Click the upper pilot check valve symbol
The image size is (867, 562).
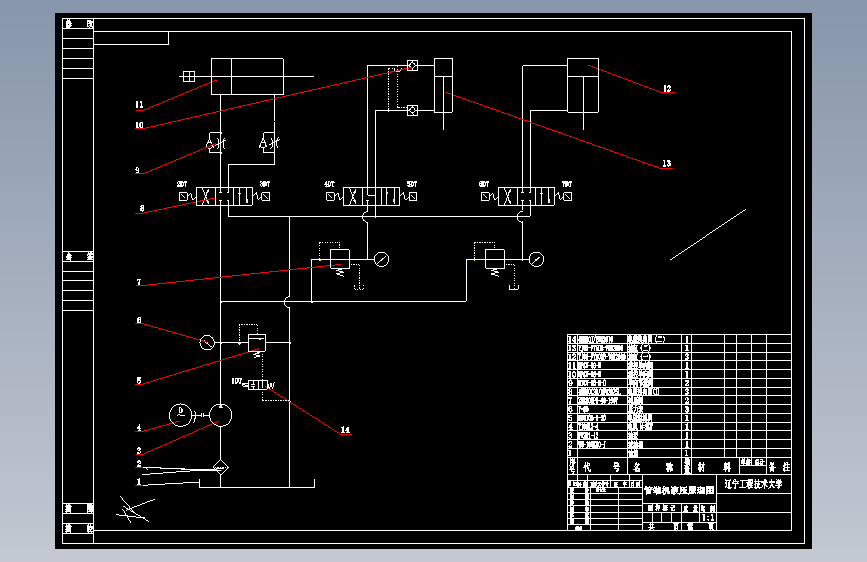pyautogui.click(x=412, y=66)
